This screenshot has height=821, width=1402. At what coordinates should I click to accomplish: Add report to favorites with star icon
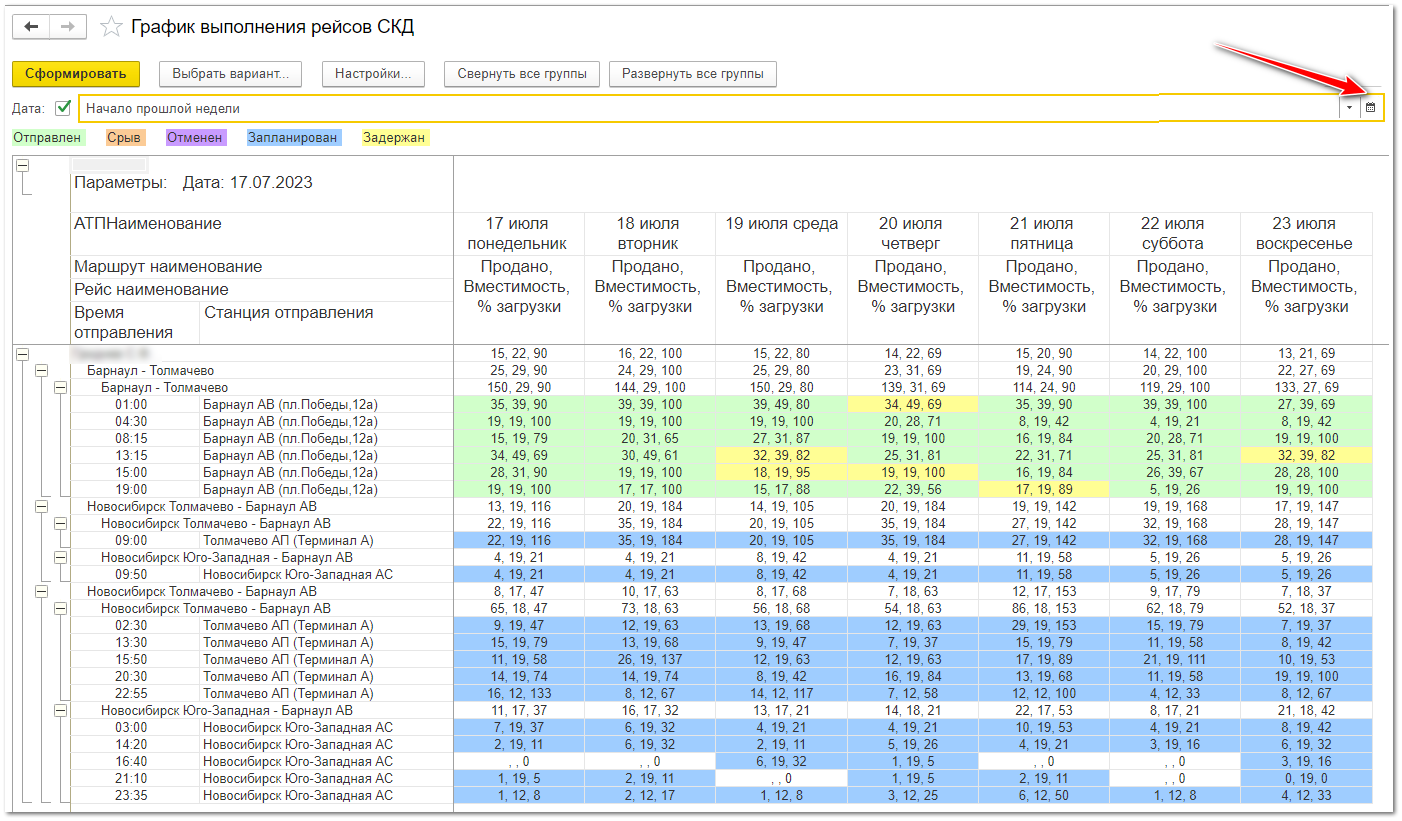point(111,27)
